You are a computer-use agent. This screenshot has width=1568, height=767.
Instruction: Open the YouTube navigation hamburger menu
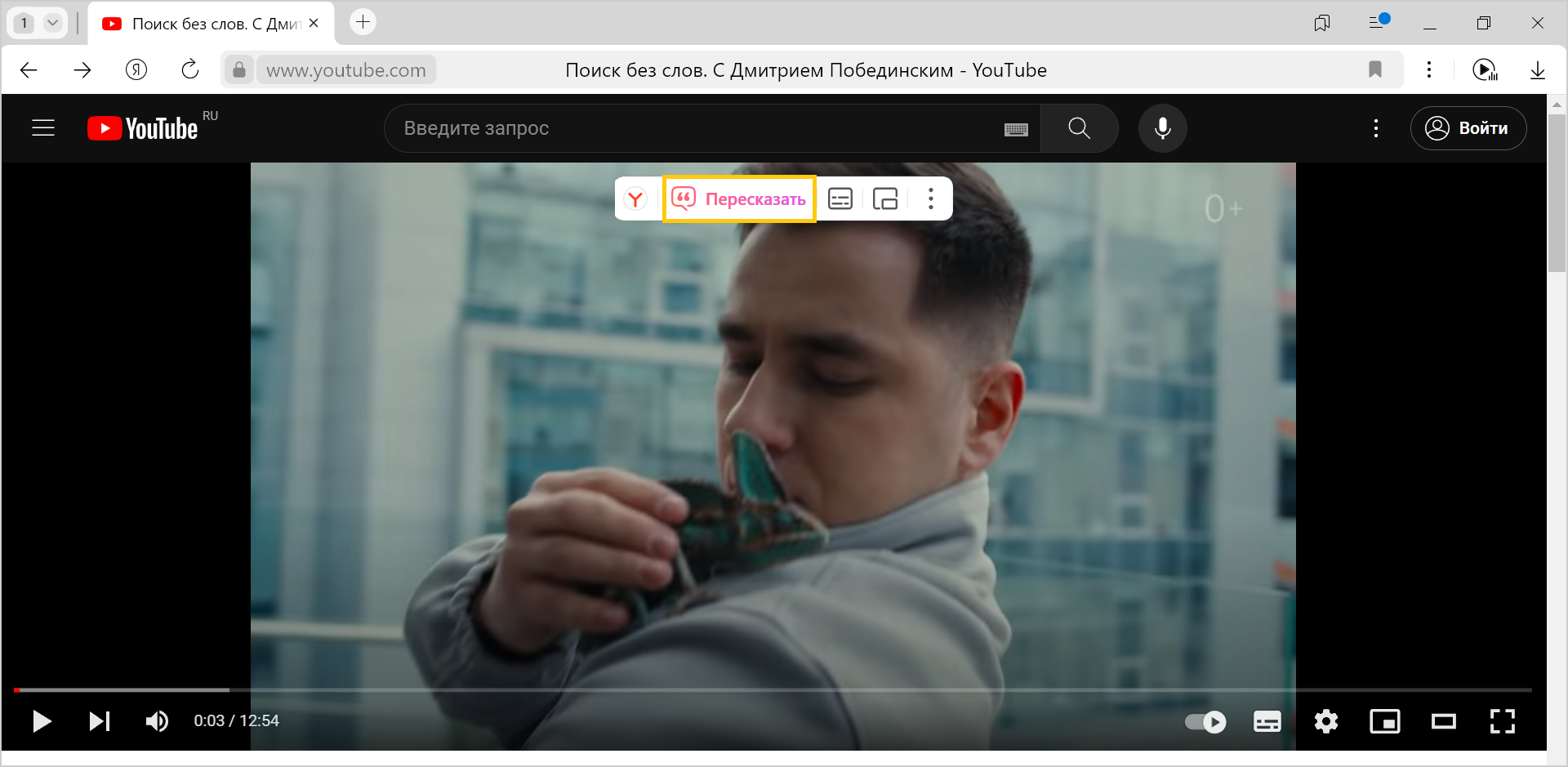click(x=42, y=127)
